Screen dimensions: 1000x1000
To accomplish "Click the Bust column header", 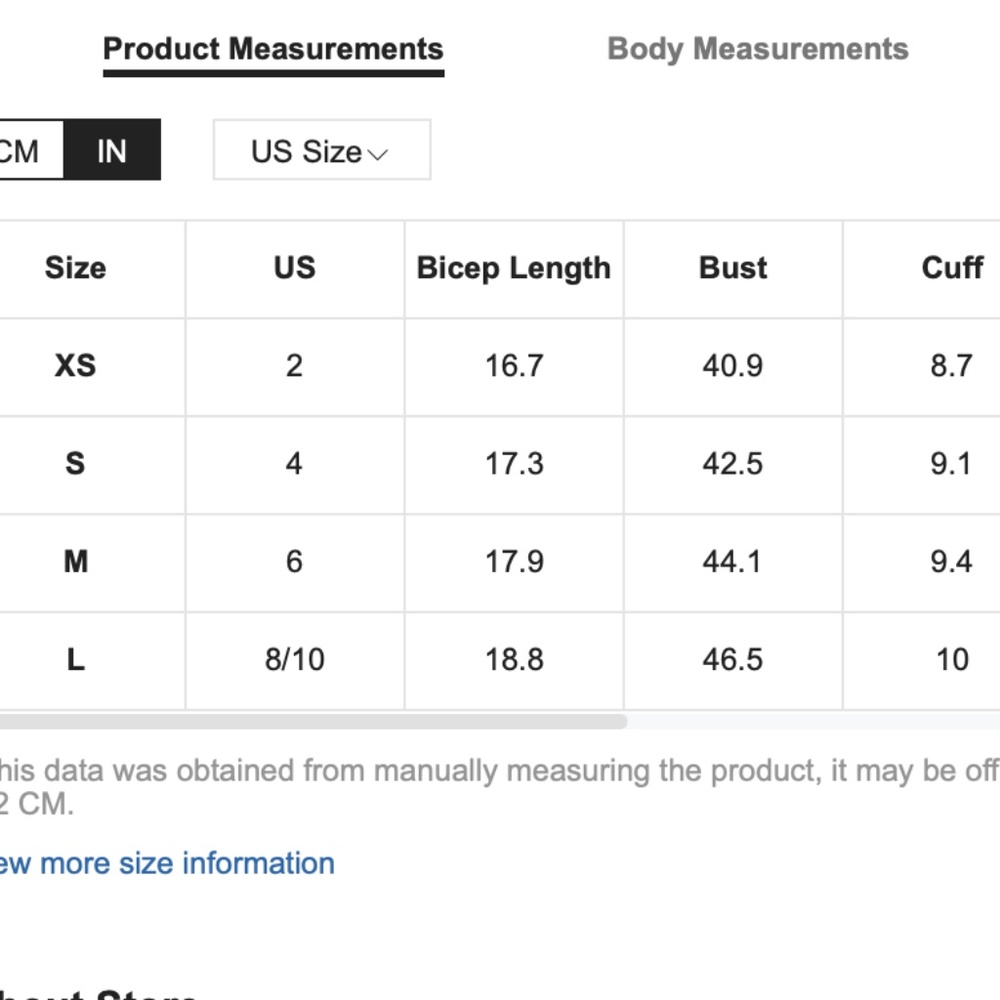I will tap(733, 268).
